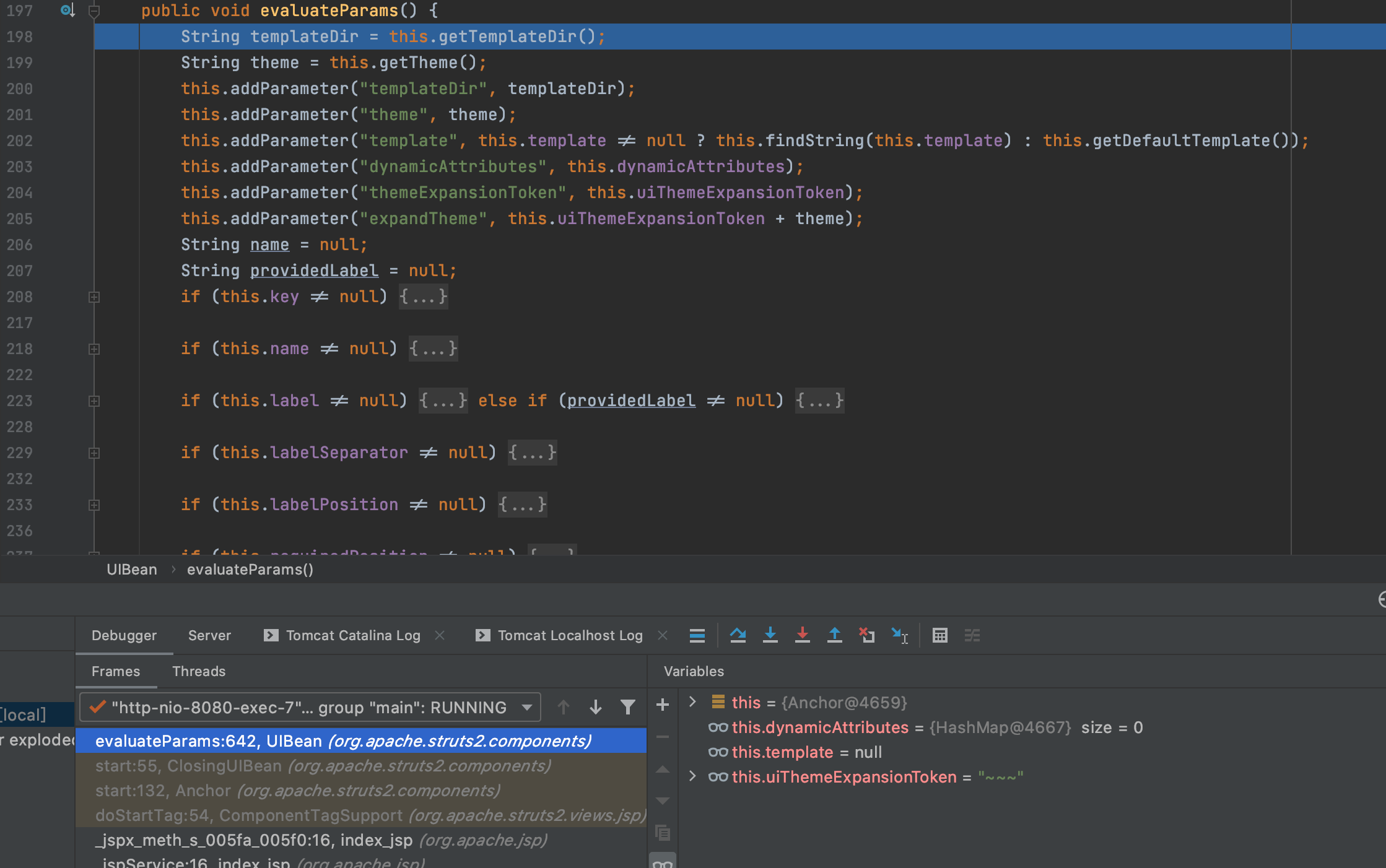This screenshot has height=868, width=1386.
Task: Expand the folded block at line 229
Action: (x=94, y=453)
